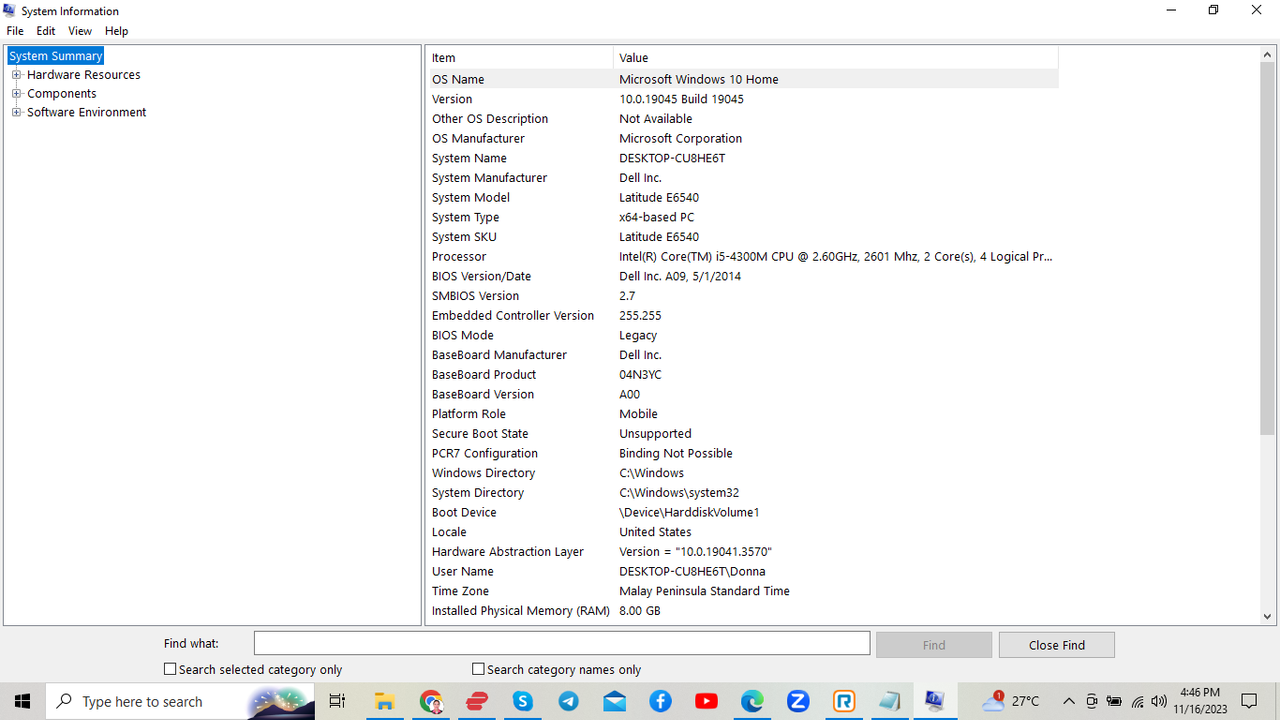The height and width of the screenshot is (720, 1280).
Task: Check Search category names only
Action: (x=478, y=668)
